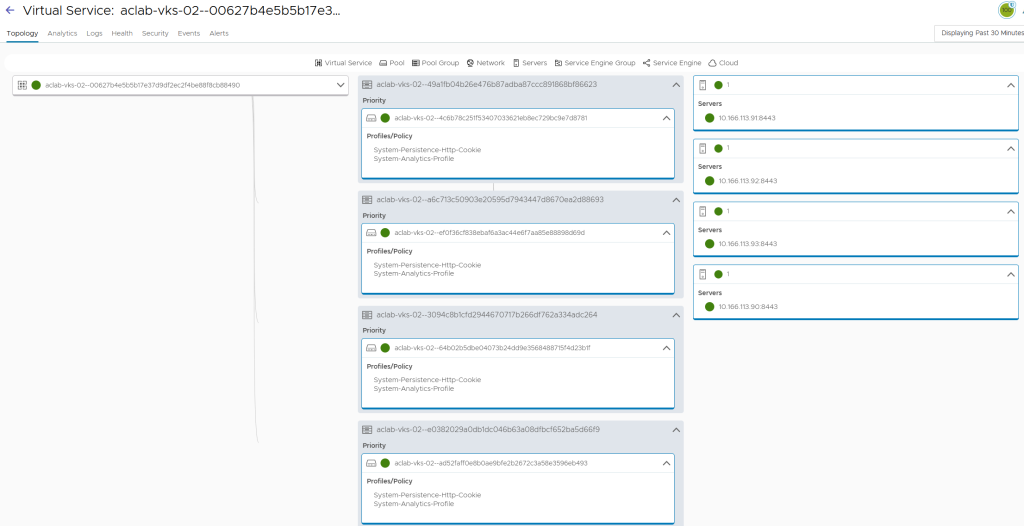The image size is (1024, 526).
Task: Click the Cloud legend icon
Action: pos(712,63)
